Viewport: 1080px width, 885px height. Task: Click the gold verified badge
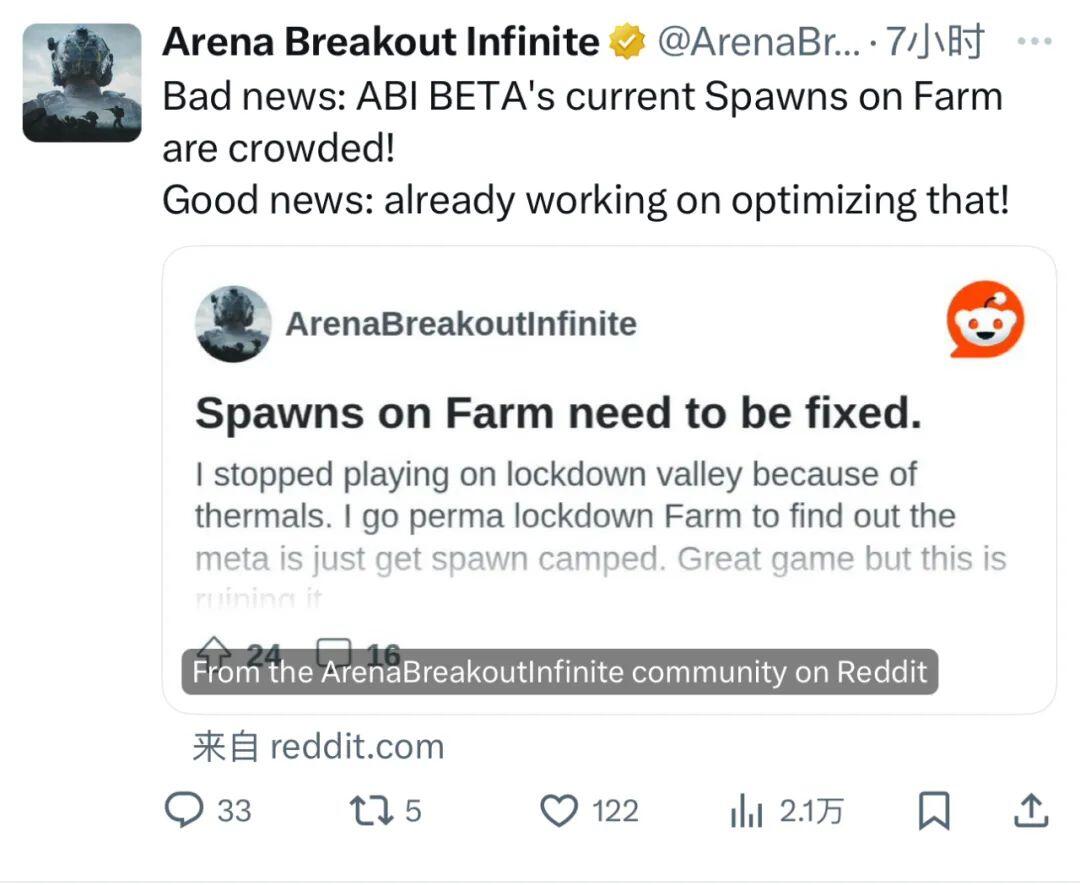[627, 43]
